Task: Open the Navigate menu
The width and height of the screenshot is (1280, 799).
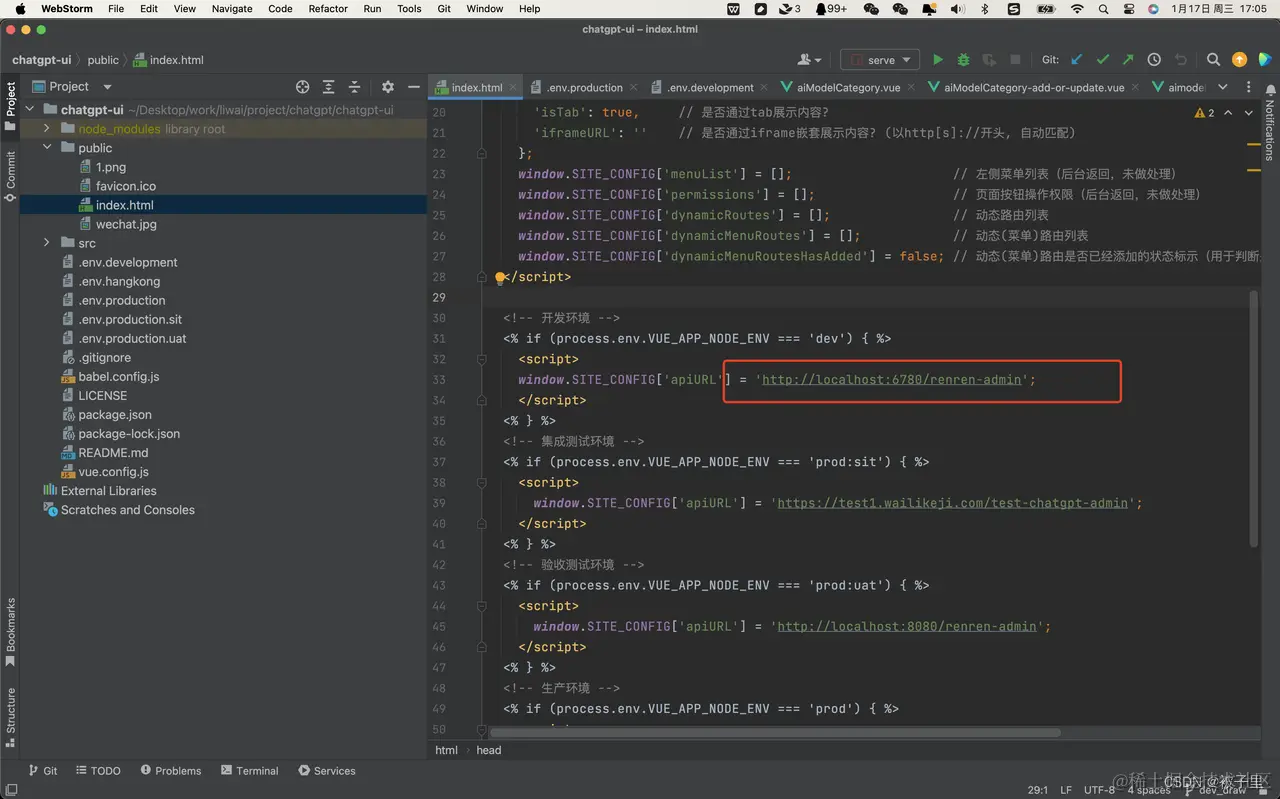Action: pos(232,8)
